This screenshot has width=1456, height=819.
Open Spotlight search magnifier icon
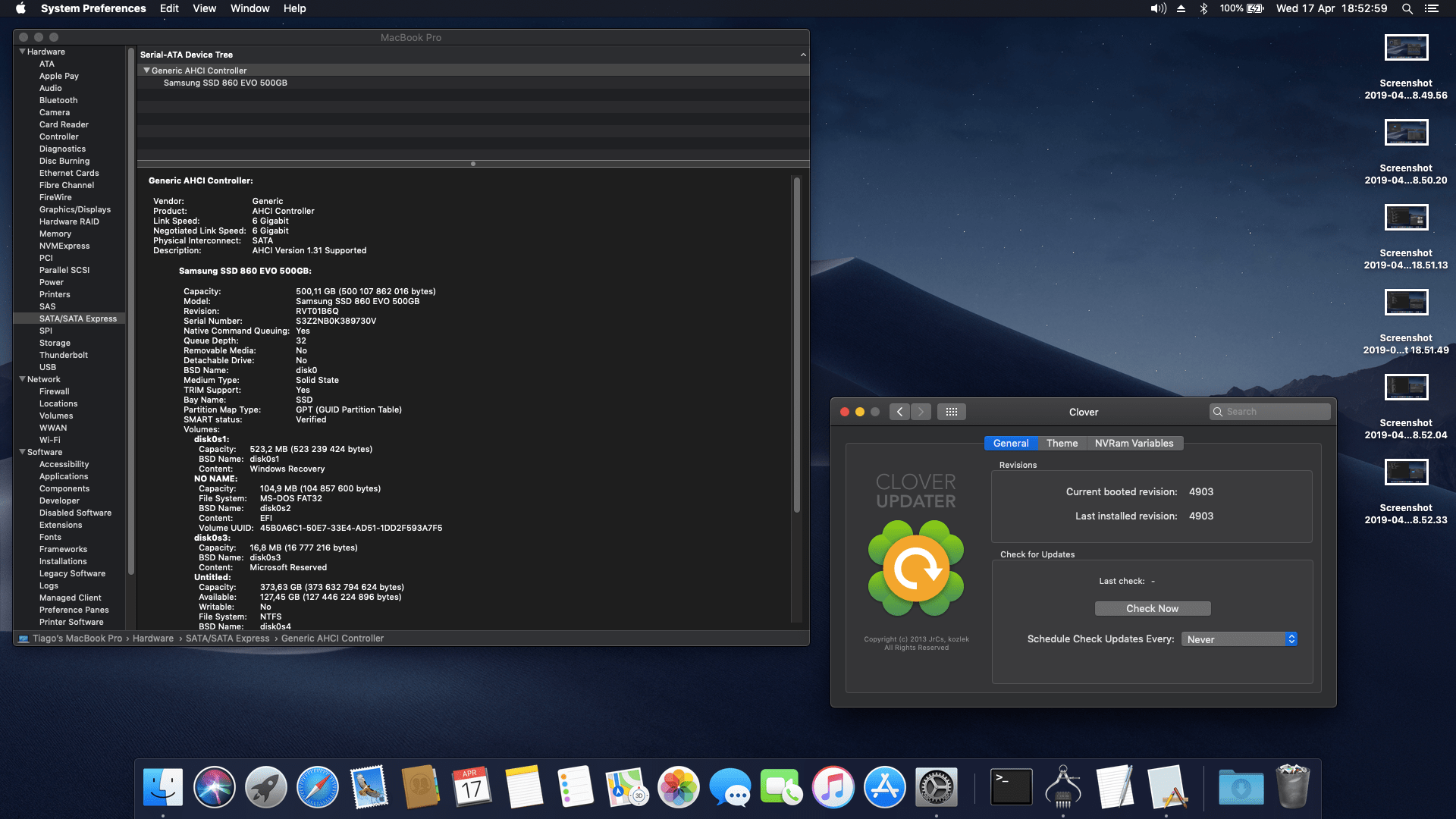pos(1407,8)
